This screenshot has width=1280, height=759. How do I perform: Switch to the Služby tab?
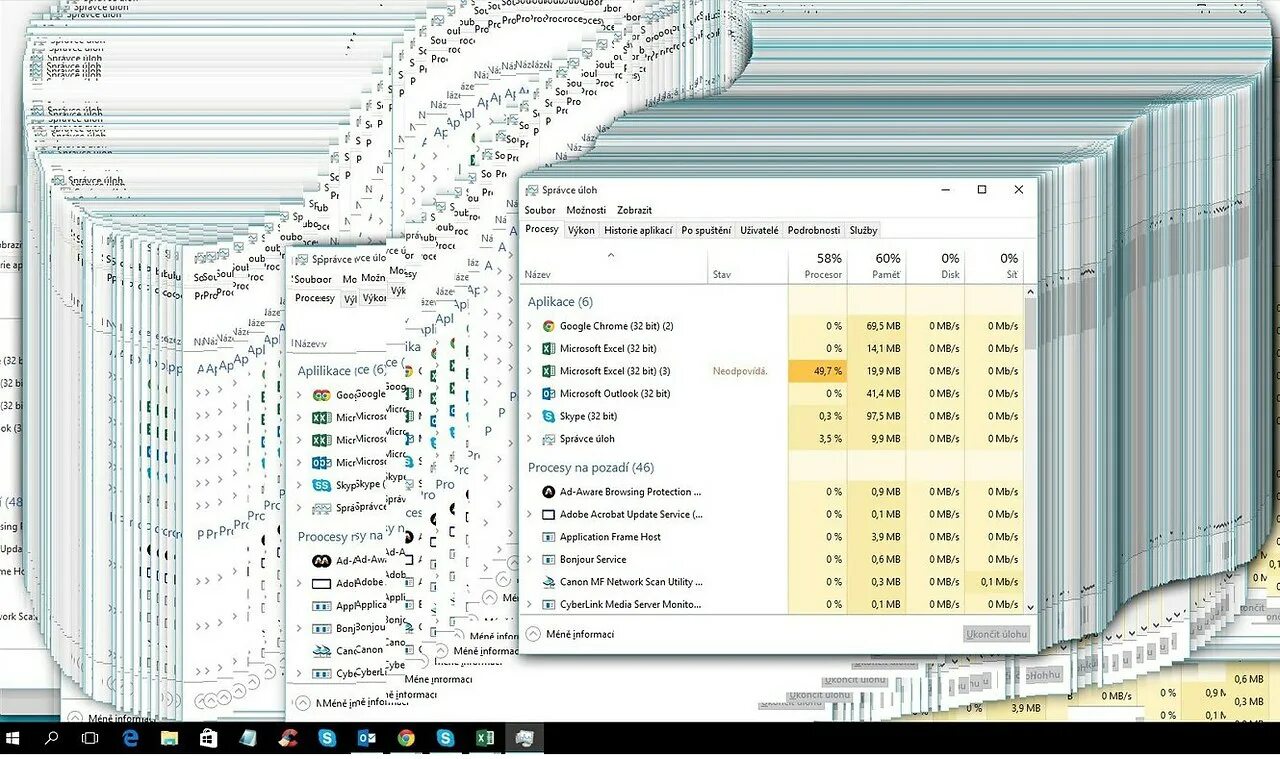click(863, 230)
